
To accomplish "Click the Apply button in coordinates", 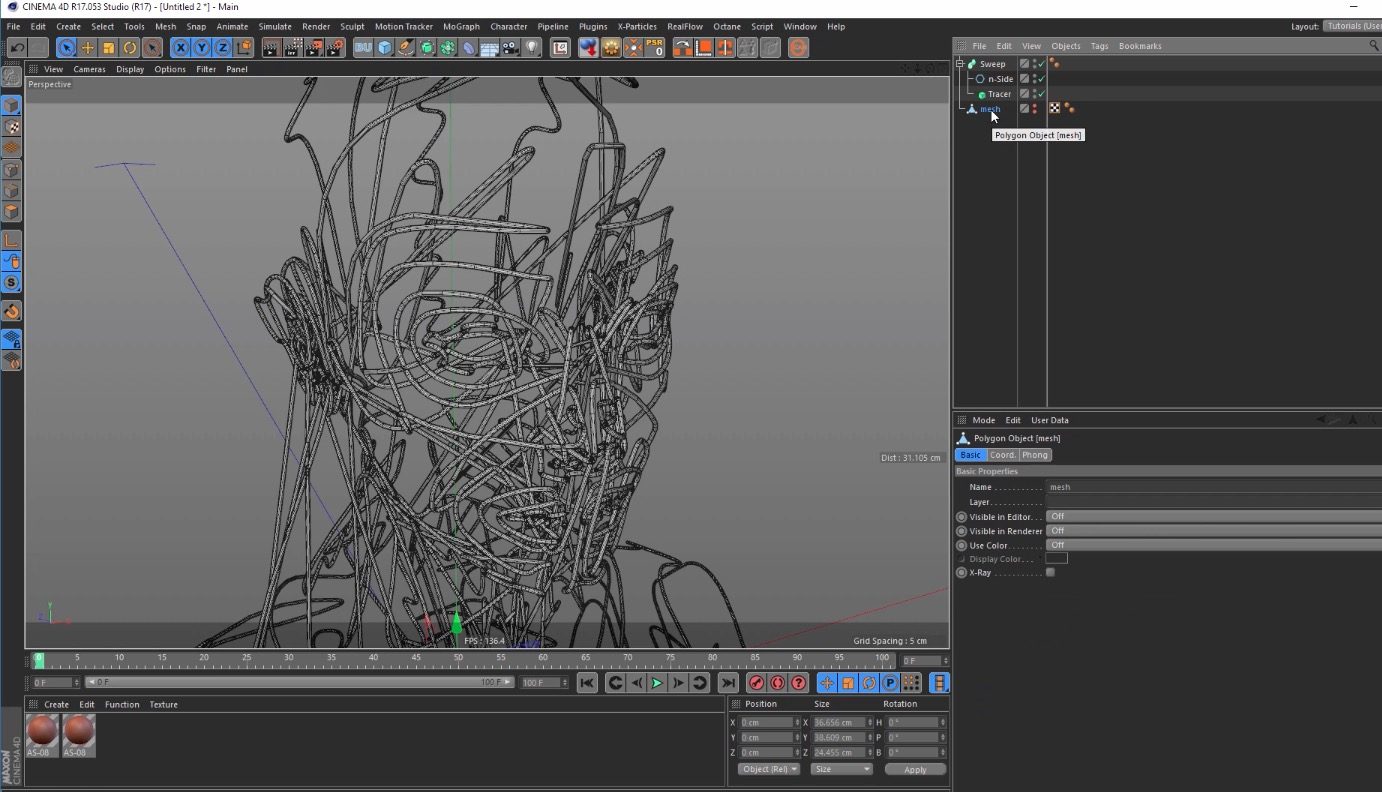I will tap(915, 769).
